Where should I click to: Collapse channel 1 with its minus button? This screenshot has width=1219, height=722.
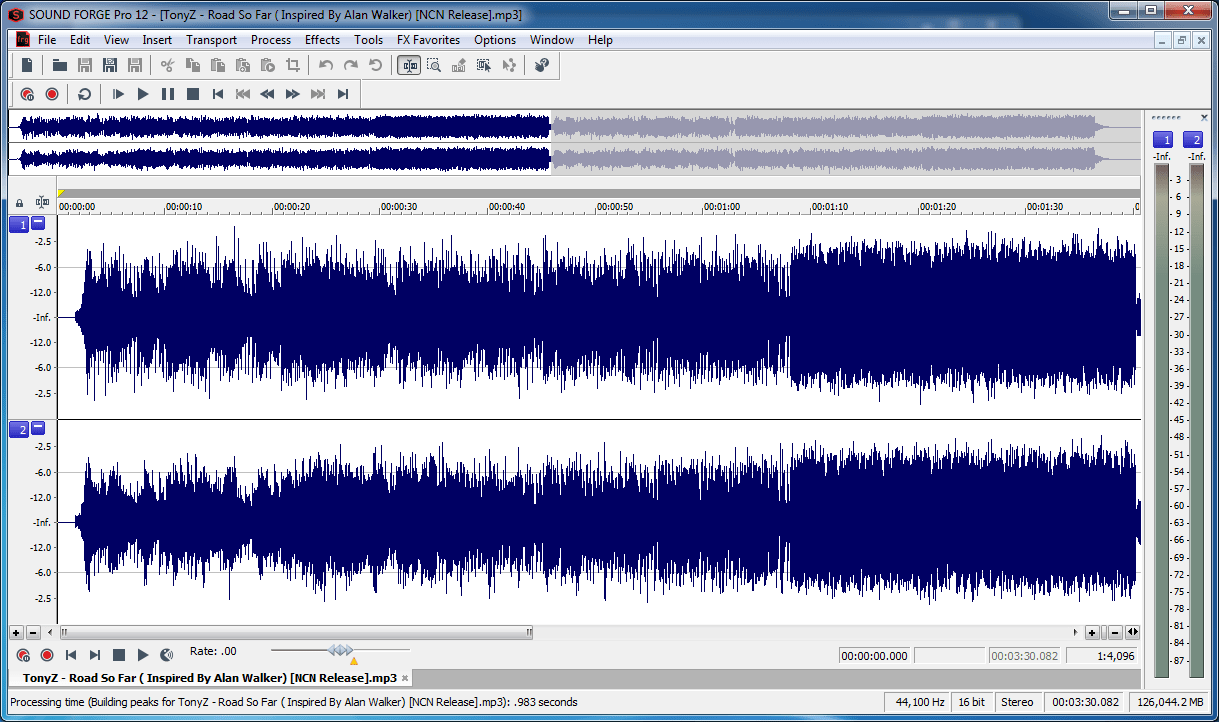point(38,223)
